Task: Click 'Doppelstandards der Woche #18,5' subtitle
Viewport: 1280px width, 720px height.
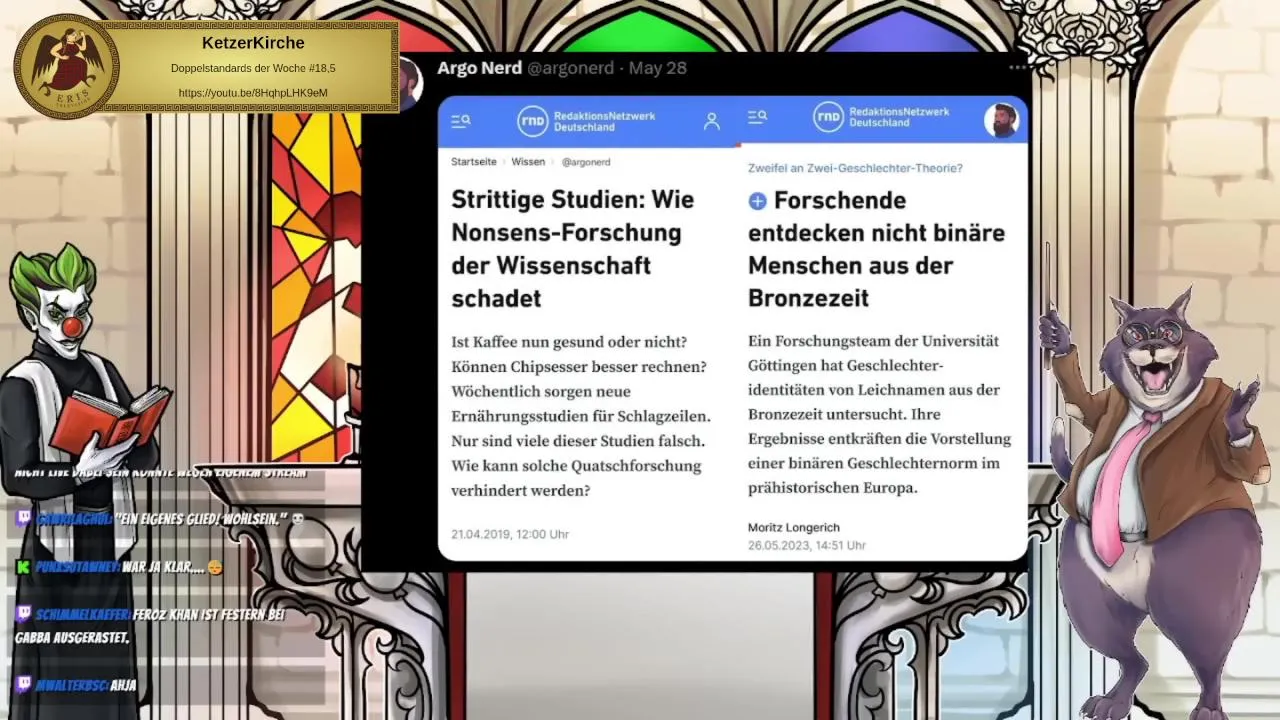Action: (253, 68)
